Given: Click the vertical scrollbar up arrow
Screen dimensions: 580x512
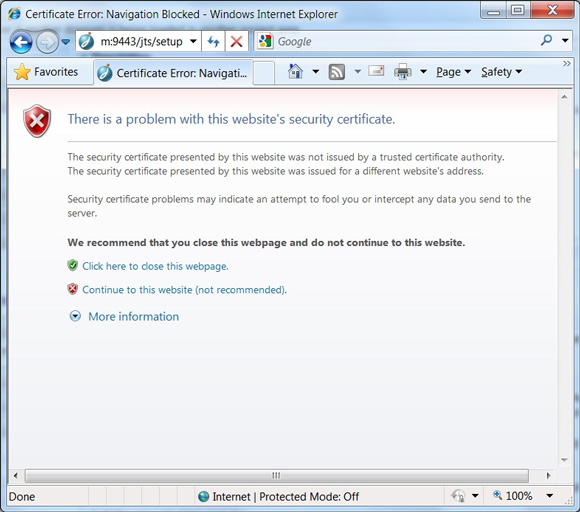Looking at the screenshot, I should [x=564, y=97].
